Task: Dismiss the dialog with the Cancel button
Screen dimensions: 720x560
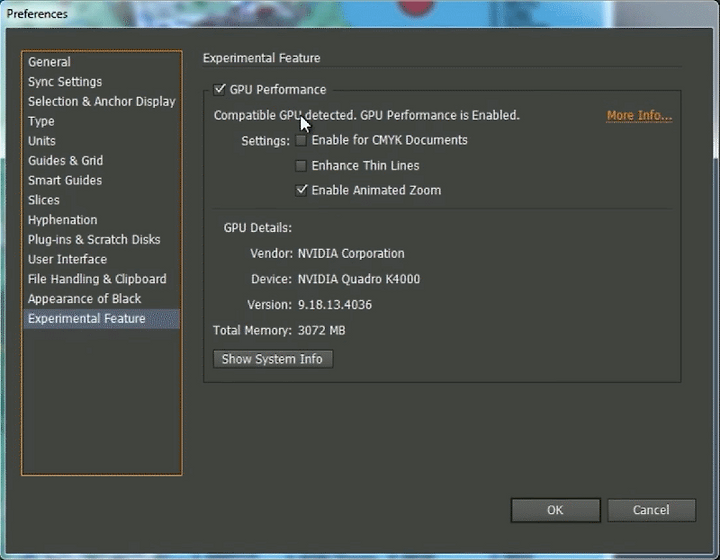Action: coord(651,510)
